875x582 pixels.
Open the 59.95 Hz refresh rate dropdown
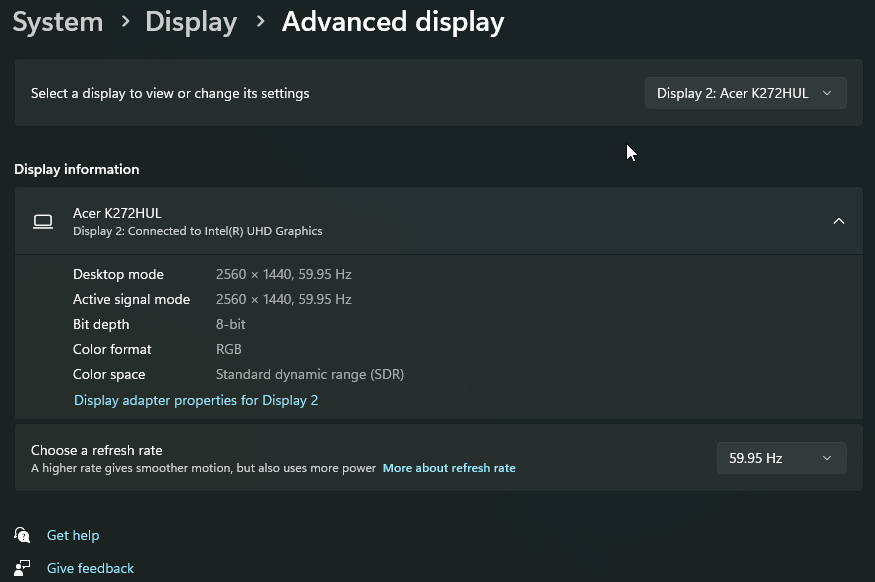click(x=781, y=458)
